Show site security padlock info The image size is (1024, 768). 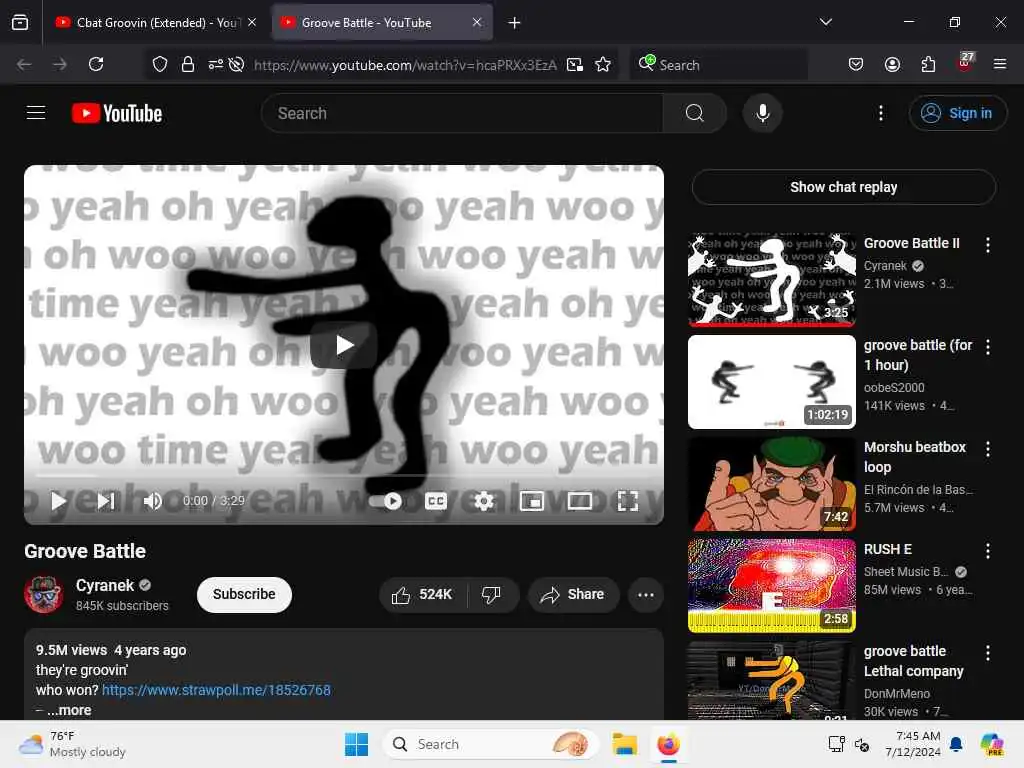tap(188, 64)
